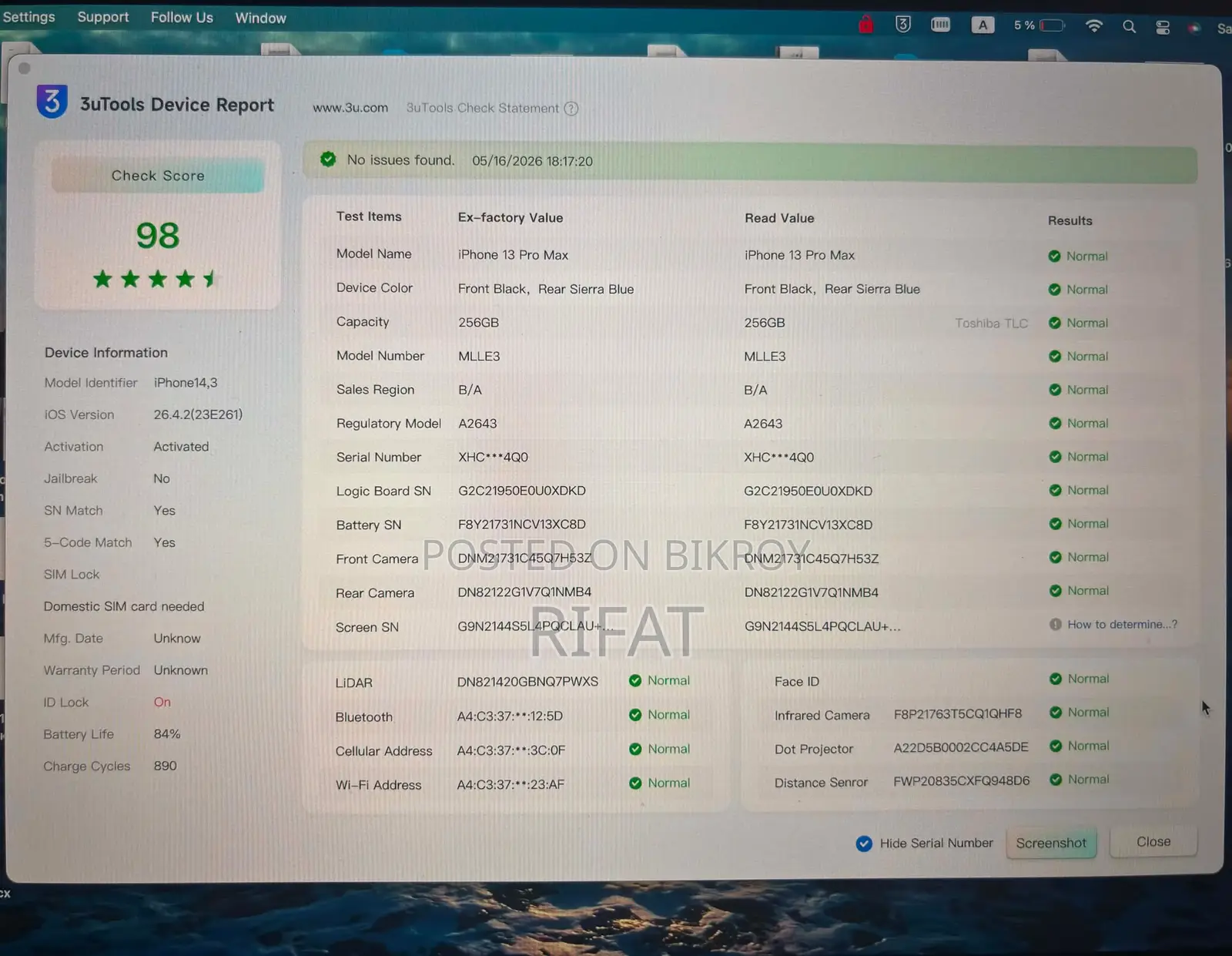Click the LiDAR serial DN821420GBNQ7PWXS
Image resolution: width=1232 pixels, height=956 pixels.
click(x=527, y=682)
